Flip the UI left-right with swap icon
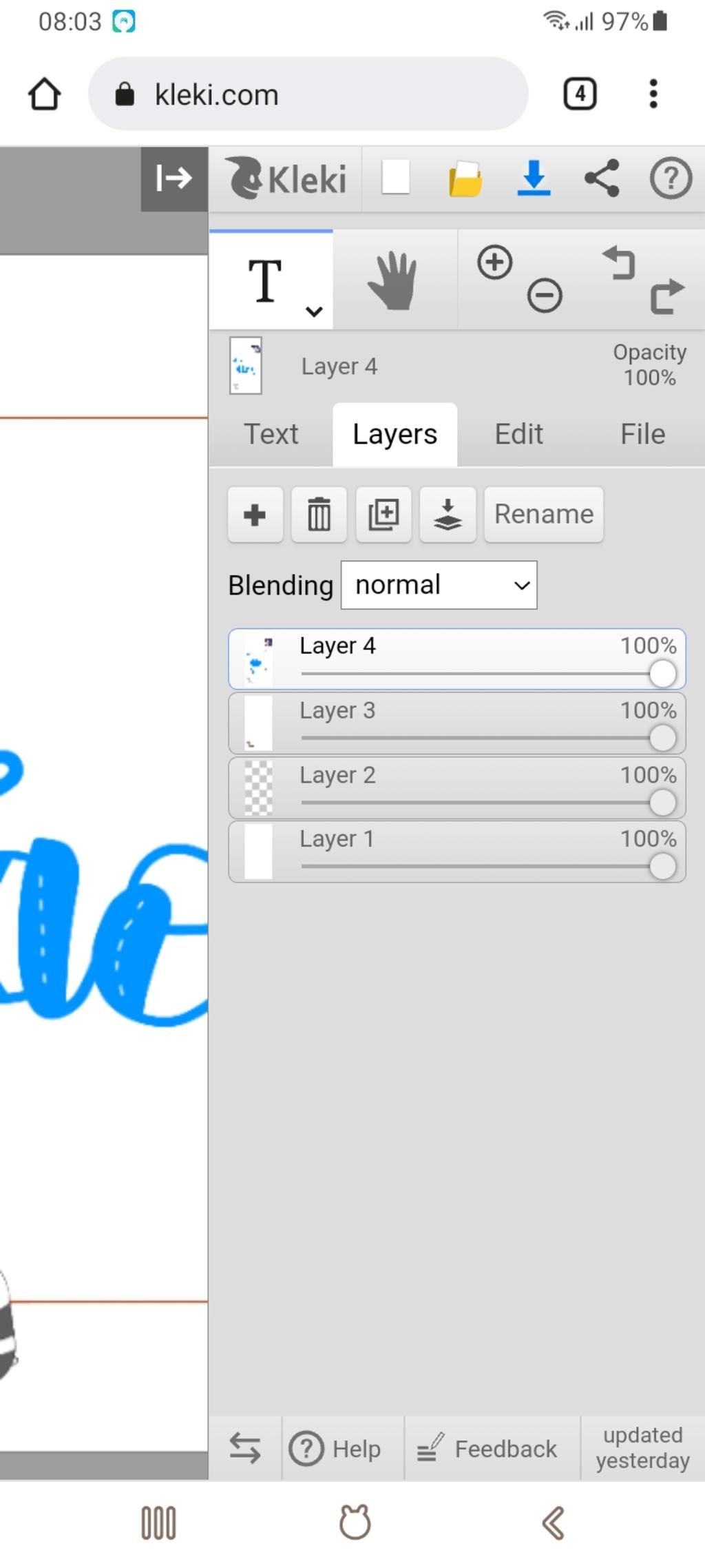Image resolution: width=705 pixels, height=1568 pixels. coord(245,1447)
